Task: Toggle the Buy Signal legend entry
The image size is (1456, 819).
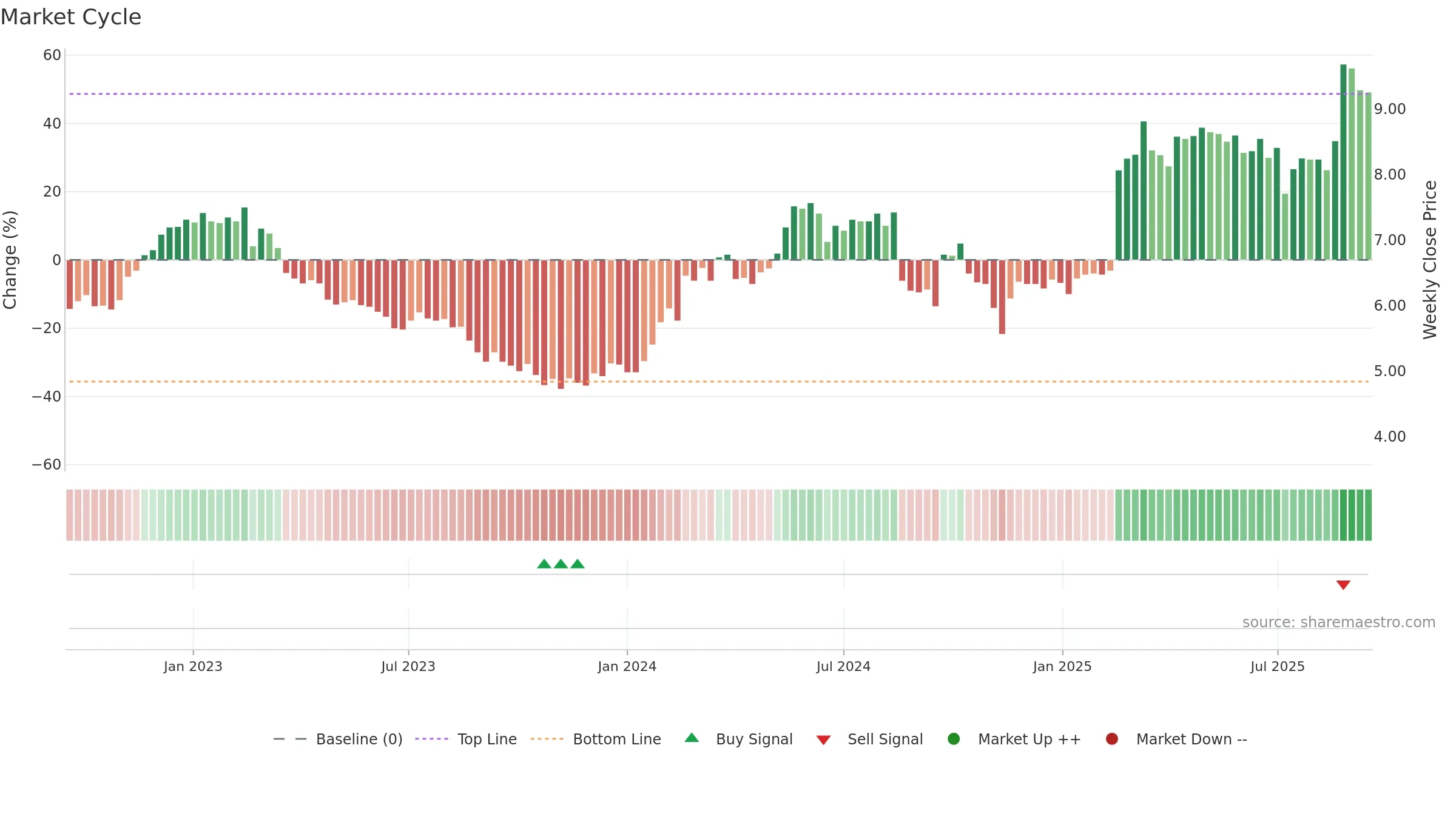Action: [x=738, y=739]
